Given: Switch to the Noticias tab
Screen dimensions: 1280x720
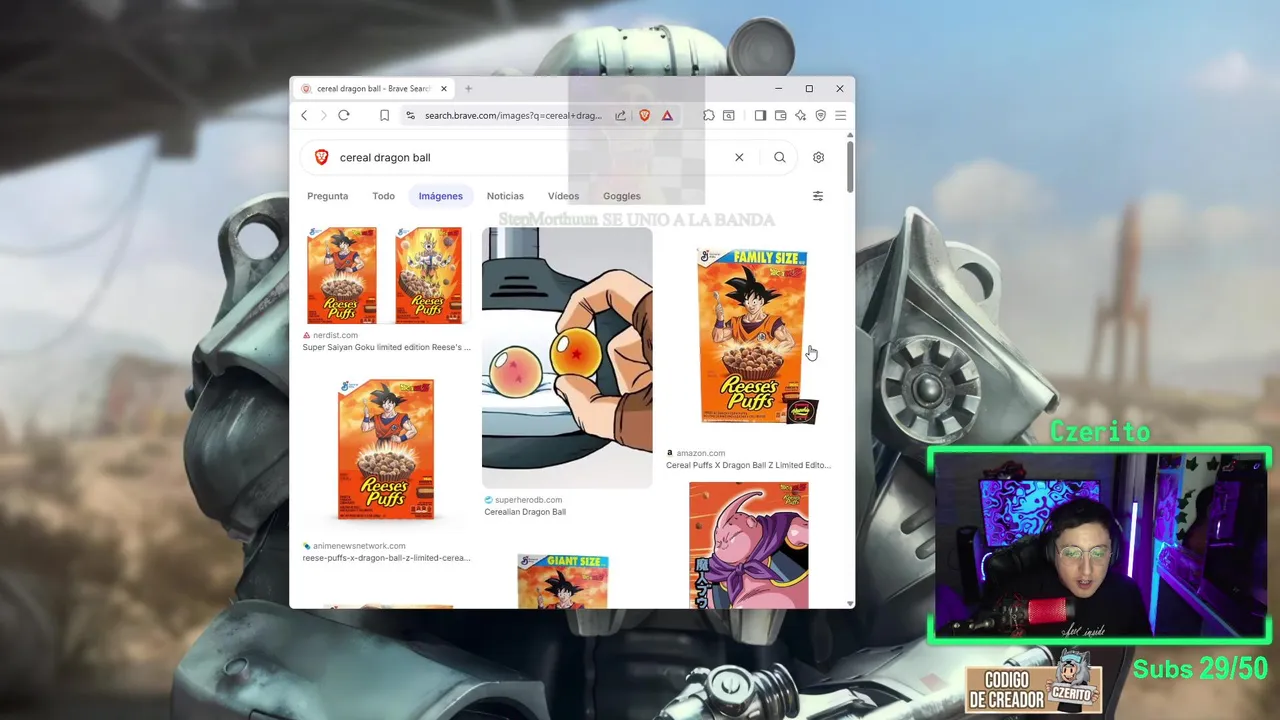Looking at the screenshot, I should 505,196.
